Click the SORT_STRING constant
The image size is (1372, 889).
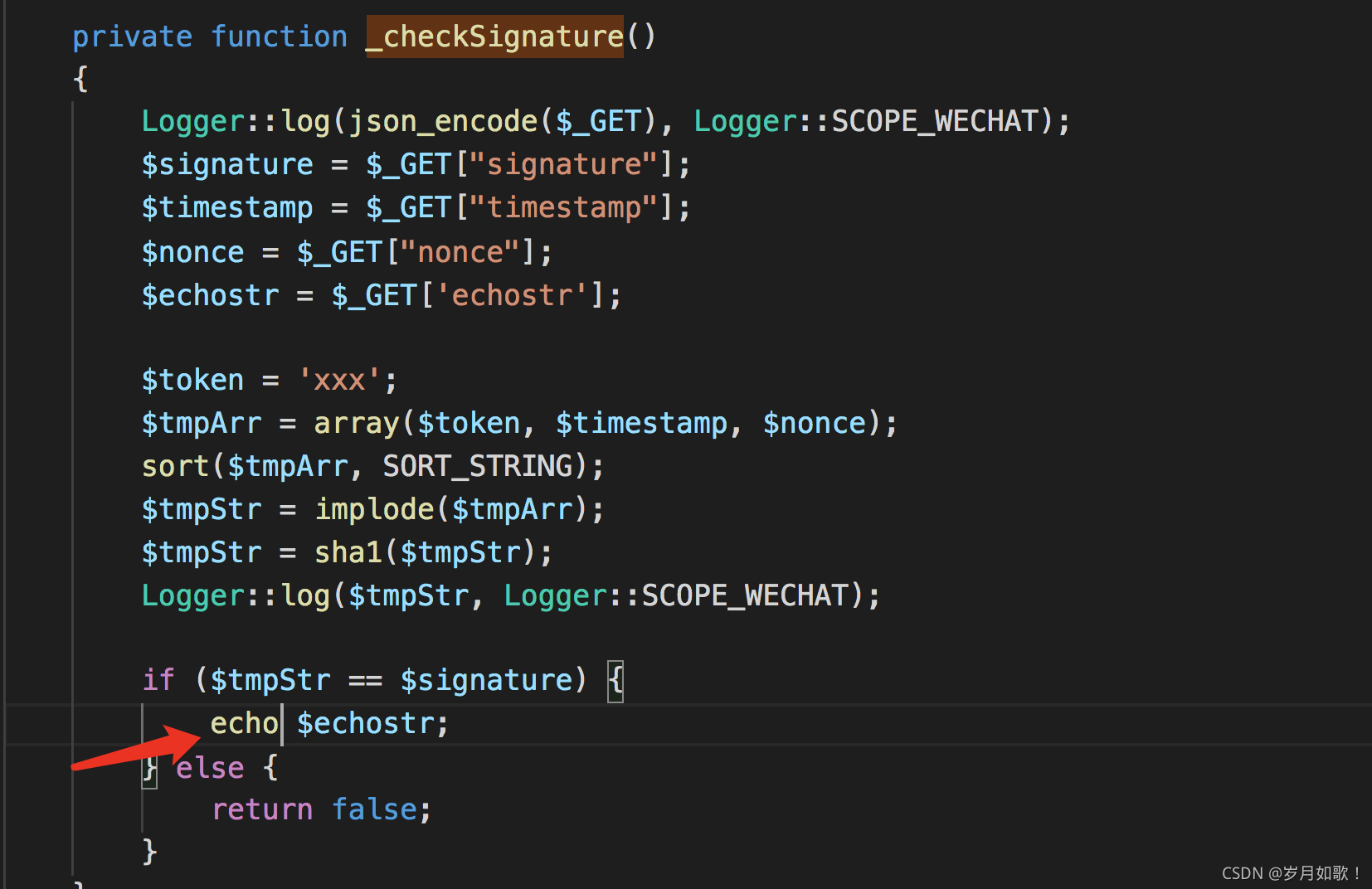478,466
